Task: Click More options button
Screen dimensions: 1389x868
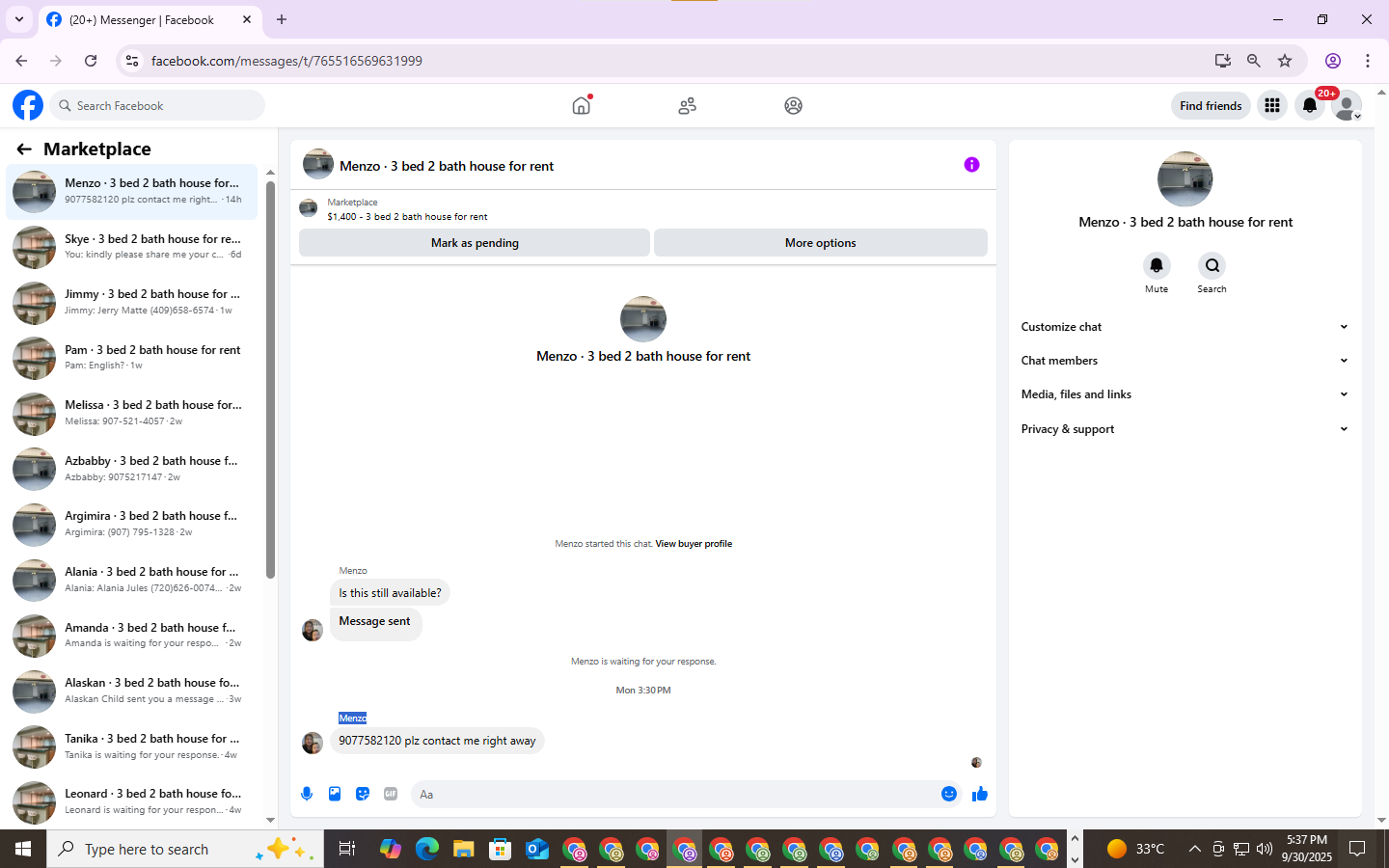Action: 821,243
